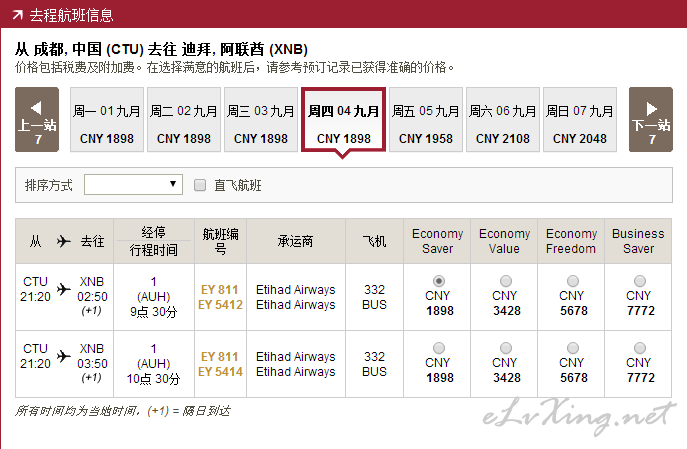Image resolution: width=687 pixels, height=449 pixels.
Task: Click the 10点 30分 duration text
Action: point(153,379)
